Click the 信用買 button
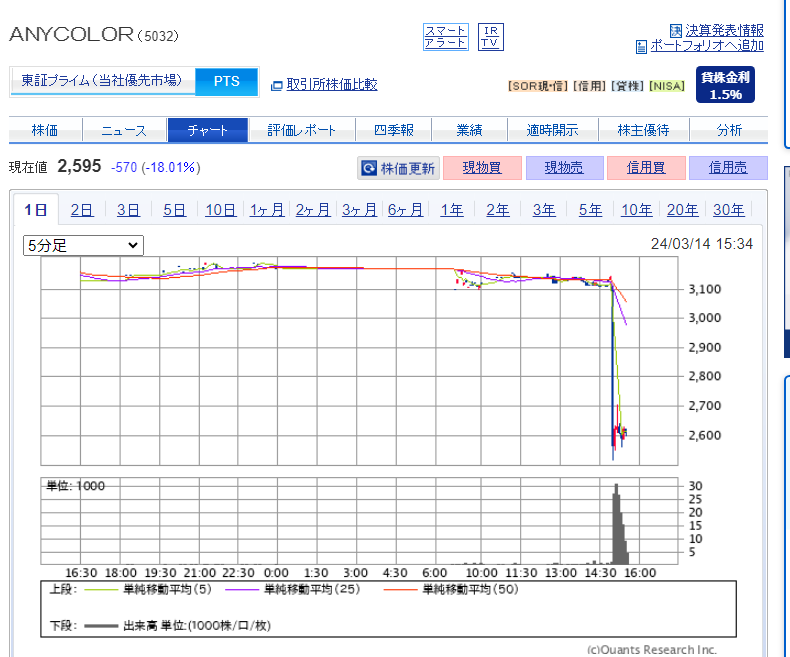The width and height of the screenshot is (790, 657). click(646, 168)
